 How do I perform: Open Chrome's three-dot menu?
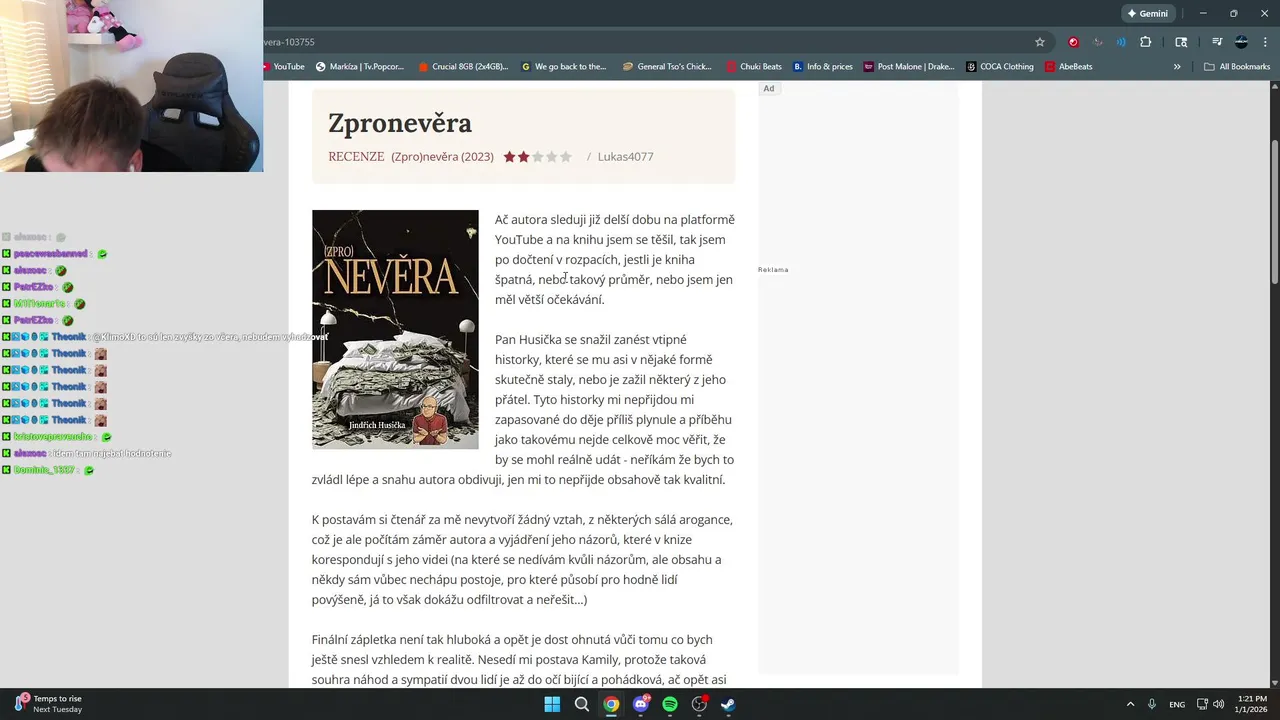[x=1264, y=42]
